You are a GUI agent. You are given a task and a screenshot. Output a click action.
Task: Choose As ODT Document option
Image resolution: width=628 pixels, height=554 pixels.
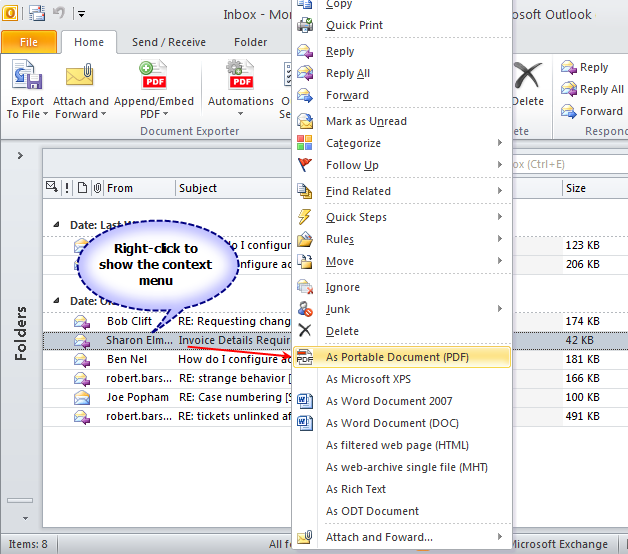(402, 511)
